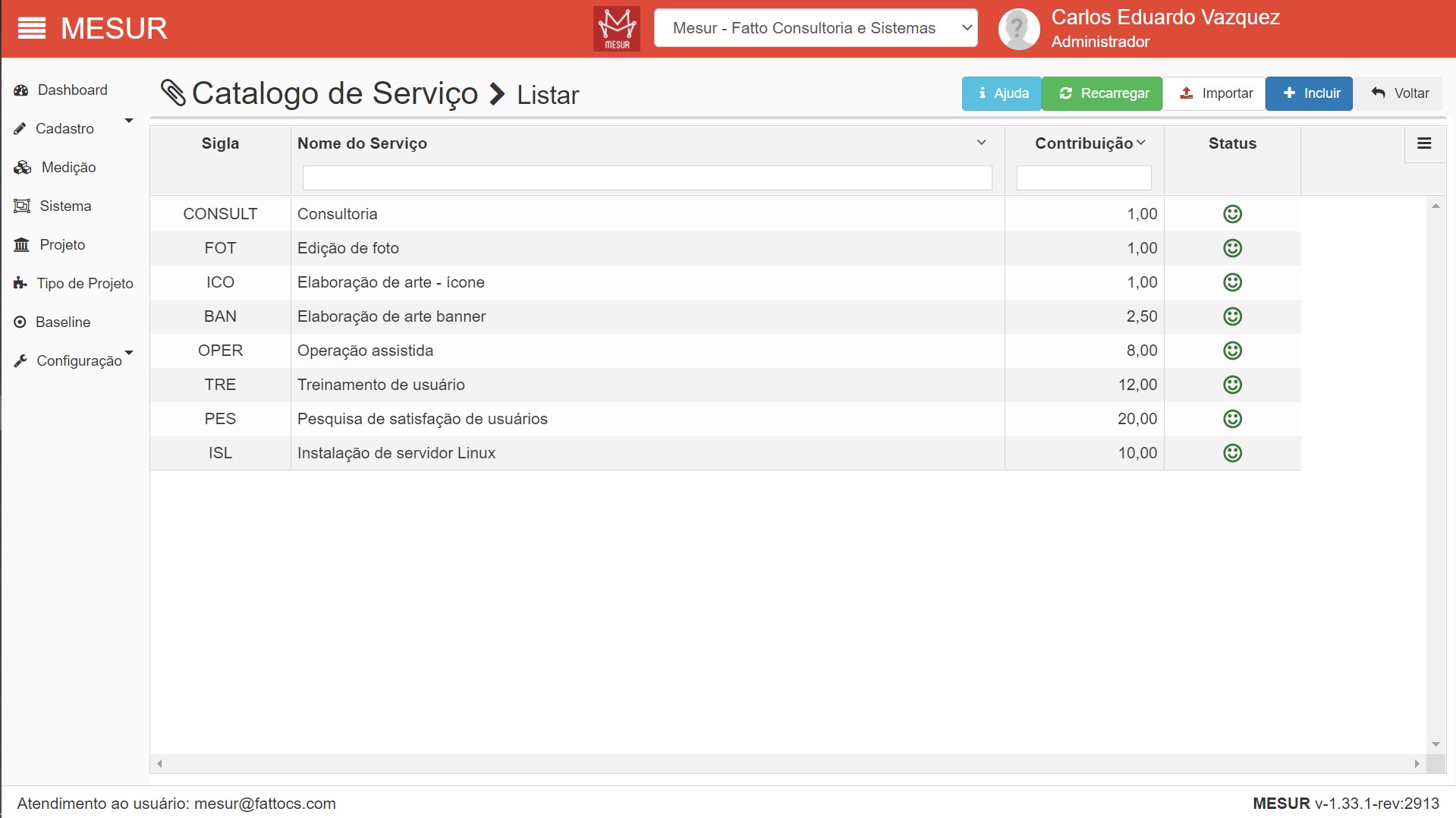This screenshot has width=1456, height=818.
Task: Focus the Contribuição filter field
Action: click(x=1083, y=178)
